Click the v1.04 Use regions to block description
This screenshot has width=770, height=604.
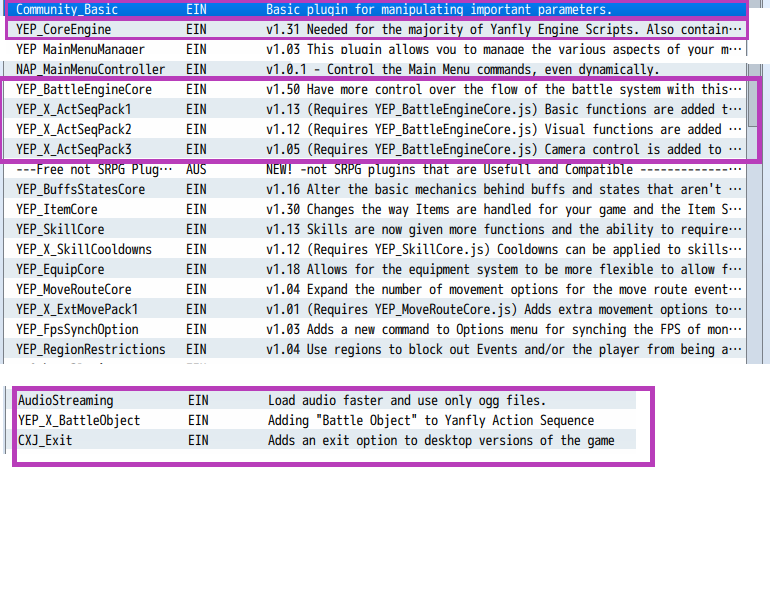504,350
